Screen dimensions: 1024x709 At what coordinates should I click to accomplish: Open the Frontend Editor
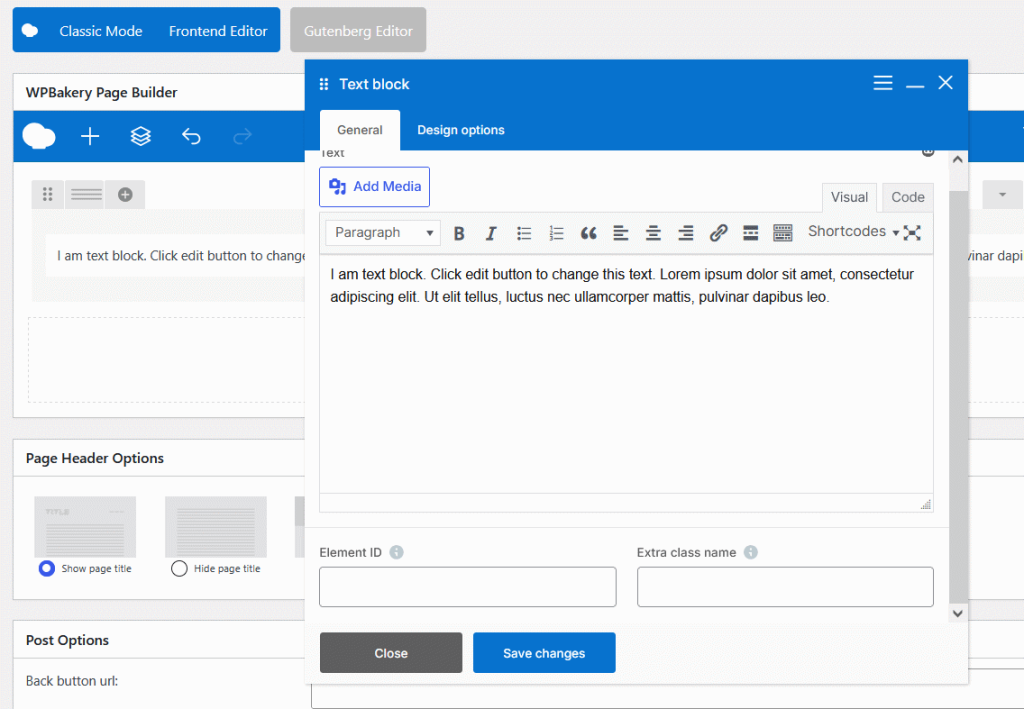tap(218, 31)
